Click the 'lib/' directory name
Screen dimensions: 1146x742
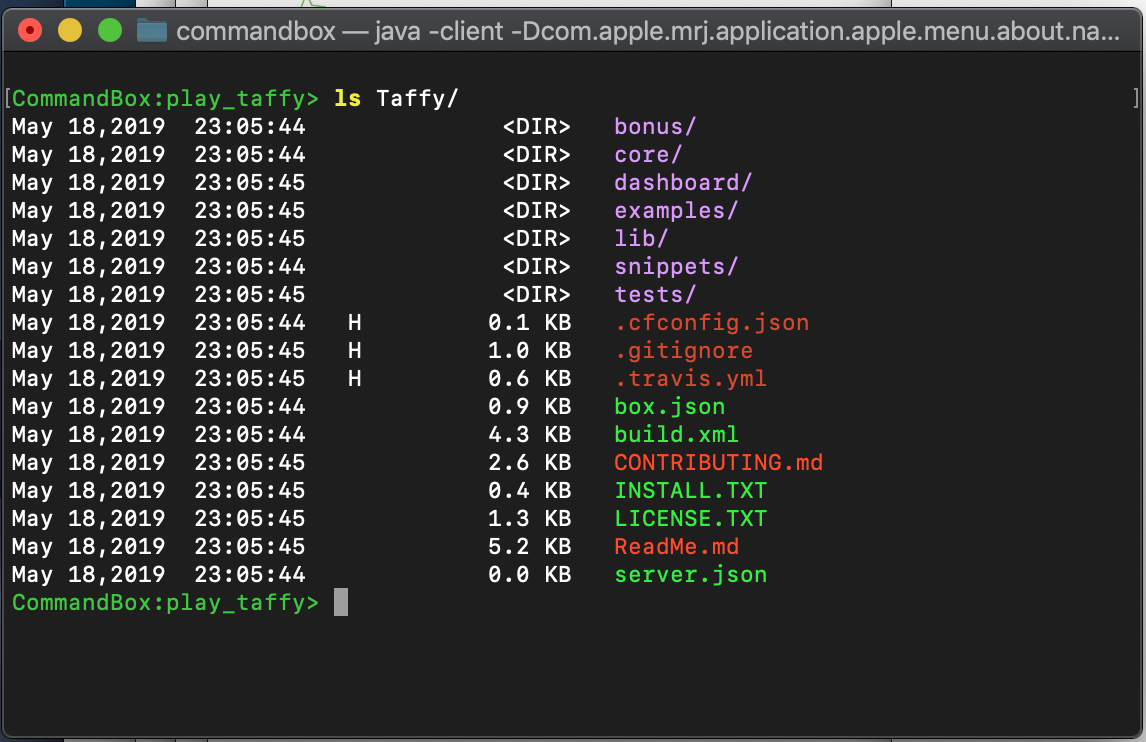pyautogui.click(x=641, y=238)
